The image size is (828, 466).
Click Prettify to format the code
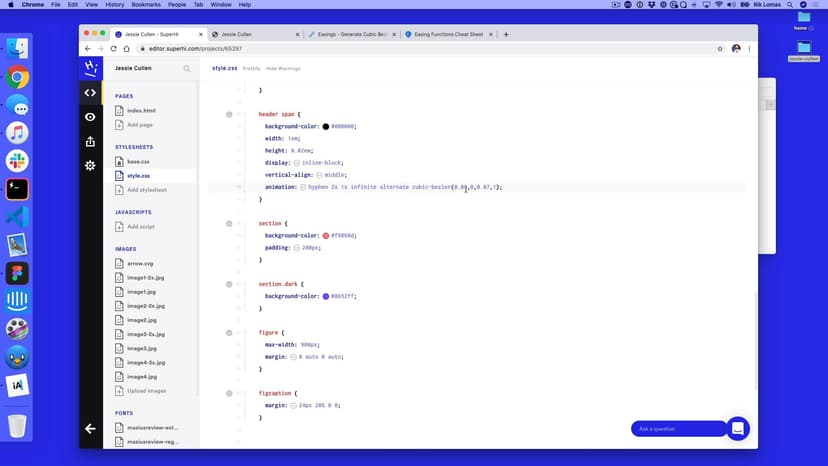[x=251, y=68]
